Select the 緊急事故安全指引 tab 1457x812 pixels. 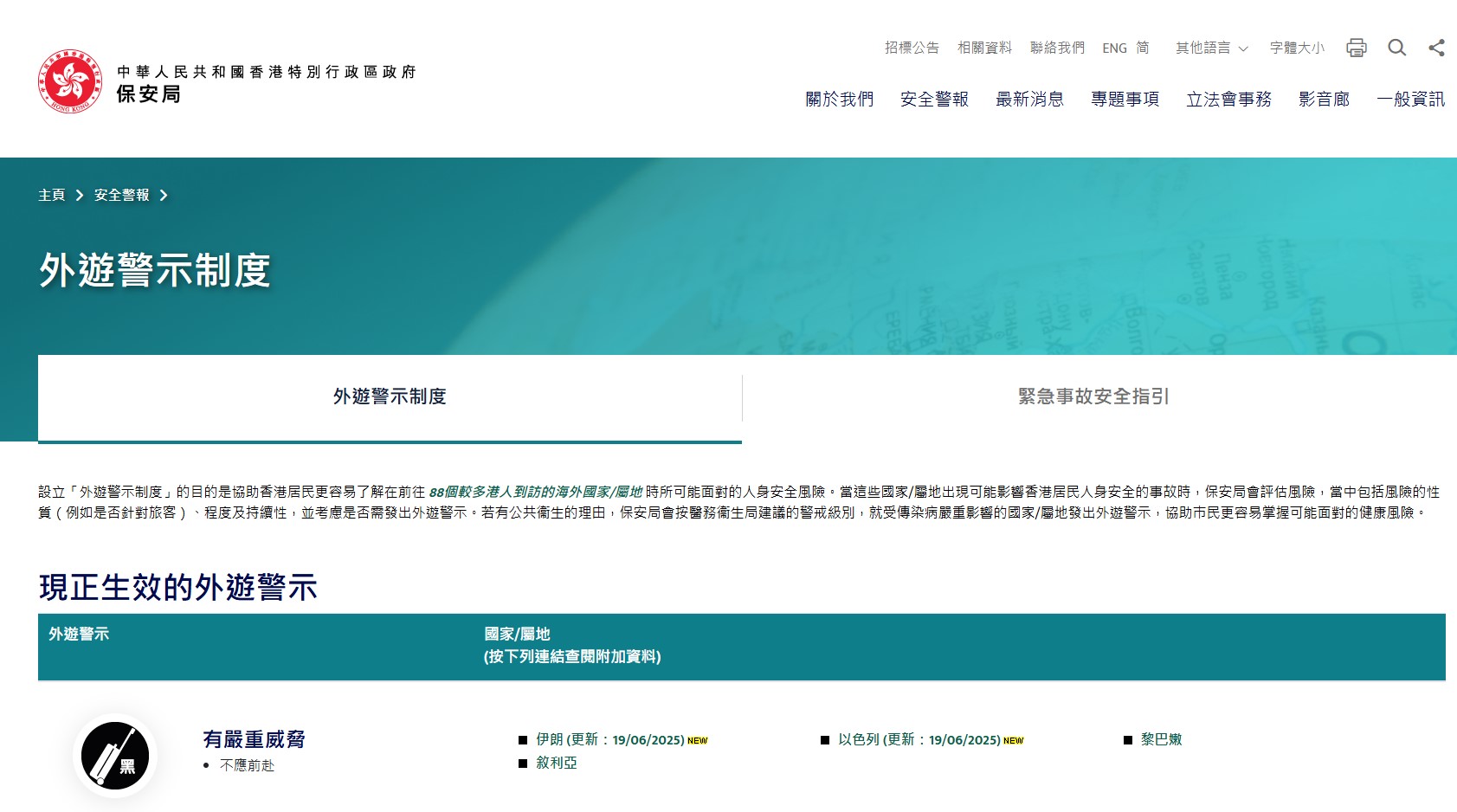(x=1093, y=396)
